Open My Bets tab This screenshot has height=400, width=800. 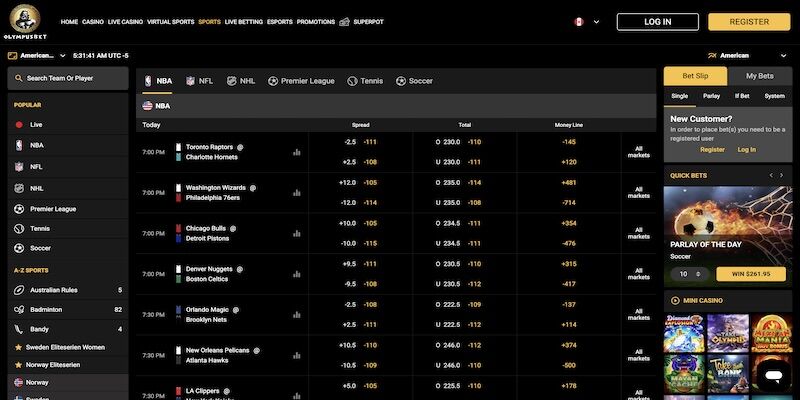coord(760,76)
